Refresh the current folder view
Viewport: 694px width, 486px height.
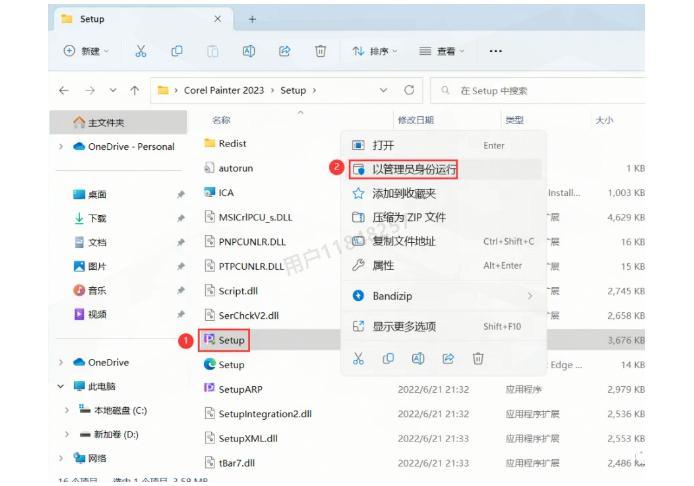[409, 90]
